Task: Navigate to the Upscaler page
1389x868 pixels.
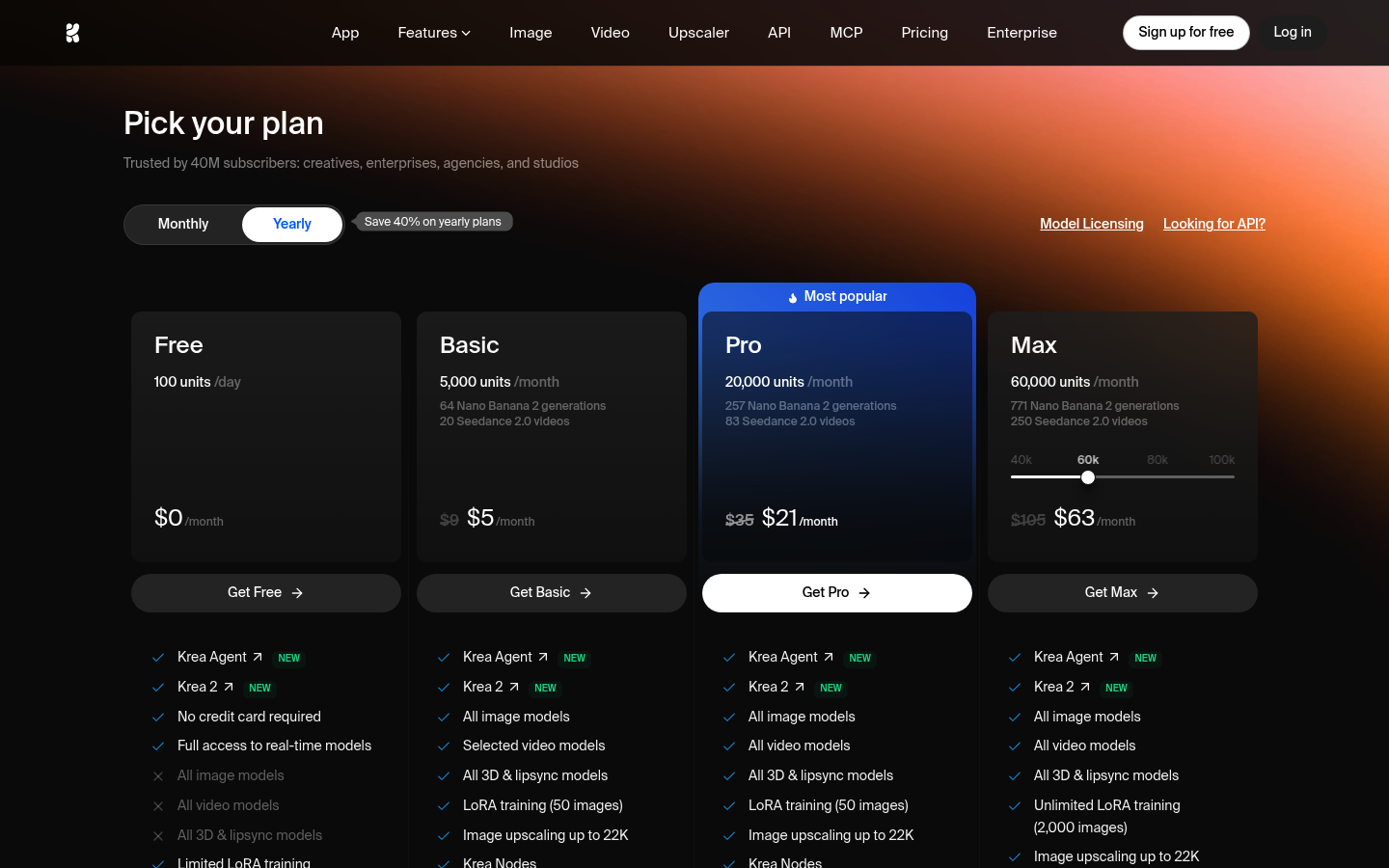Action: (698, 33)
